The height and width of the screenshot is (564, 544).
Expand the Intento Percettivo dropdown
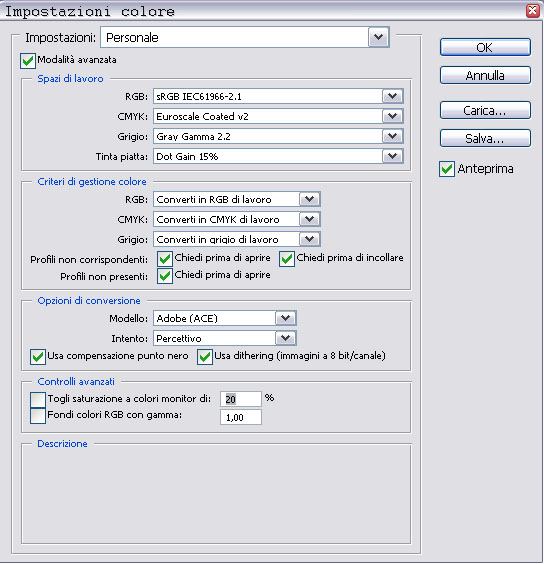[286, 338]
